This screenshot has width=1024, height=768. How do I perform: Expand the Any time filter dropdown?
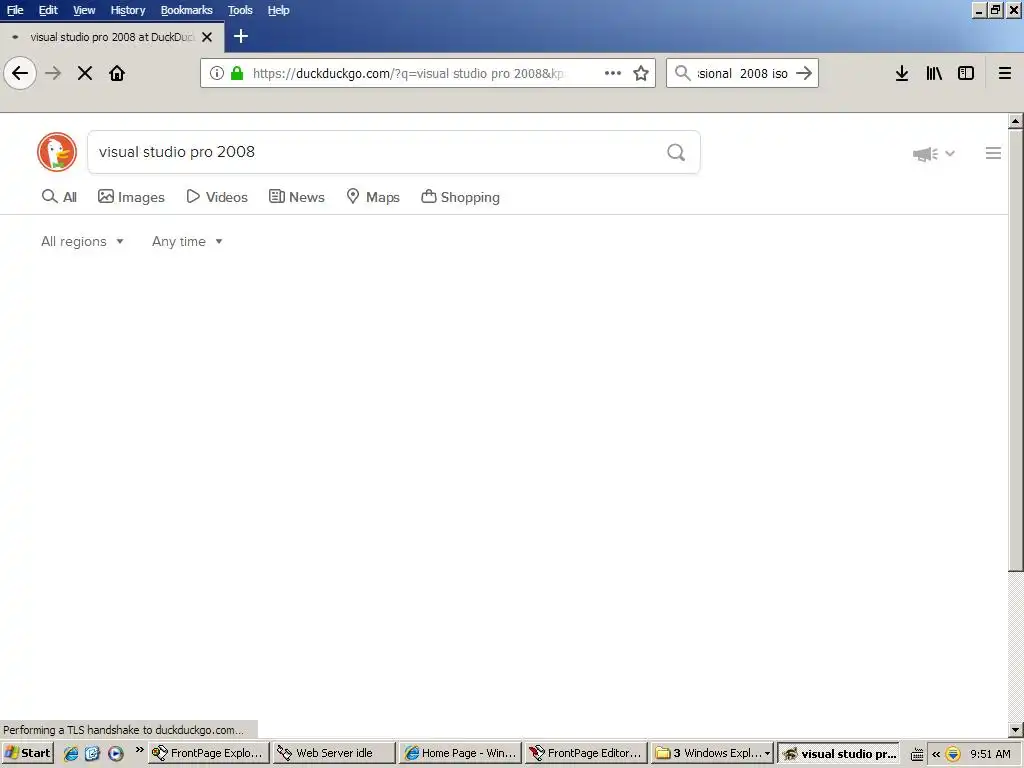187,242
